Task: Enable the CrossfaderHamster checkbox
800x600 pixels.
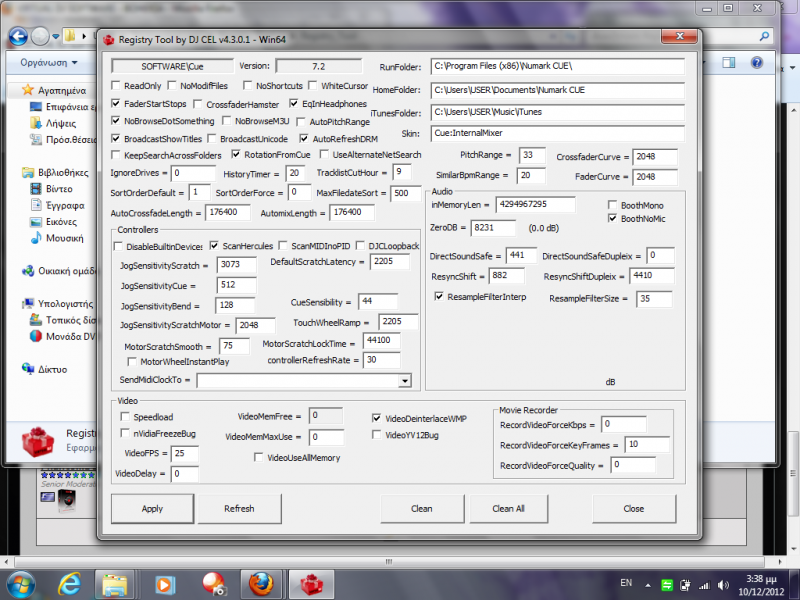Action: [x=198, y=104]
